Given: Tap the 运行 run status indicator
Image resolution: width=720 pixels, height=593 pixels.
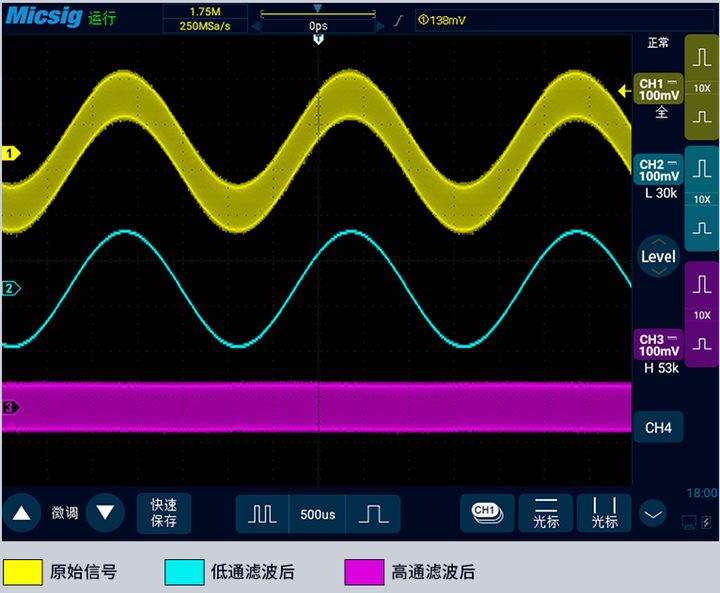Looking at the screenshot, I should [102, 18].
